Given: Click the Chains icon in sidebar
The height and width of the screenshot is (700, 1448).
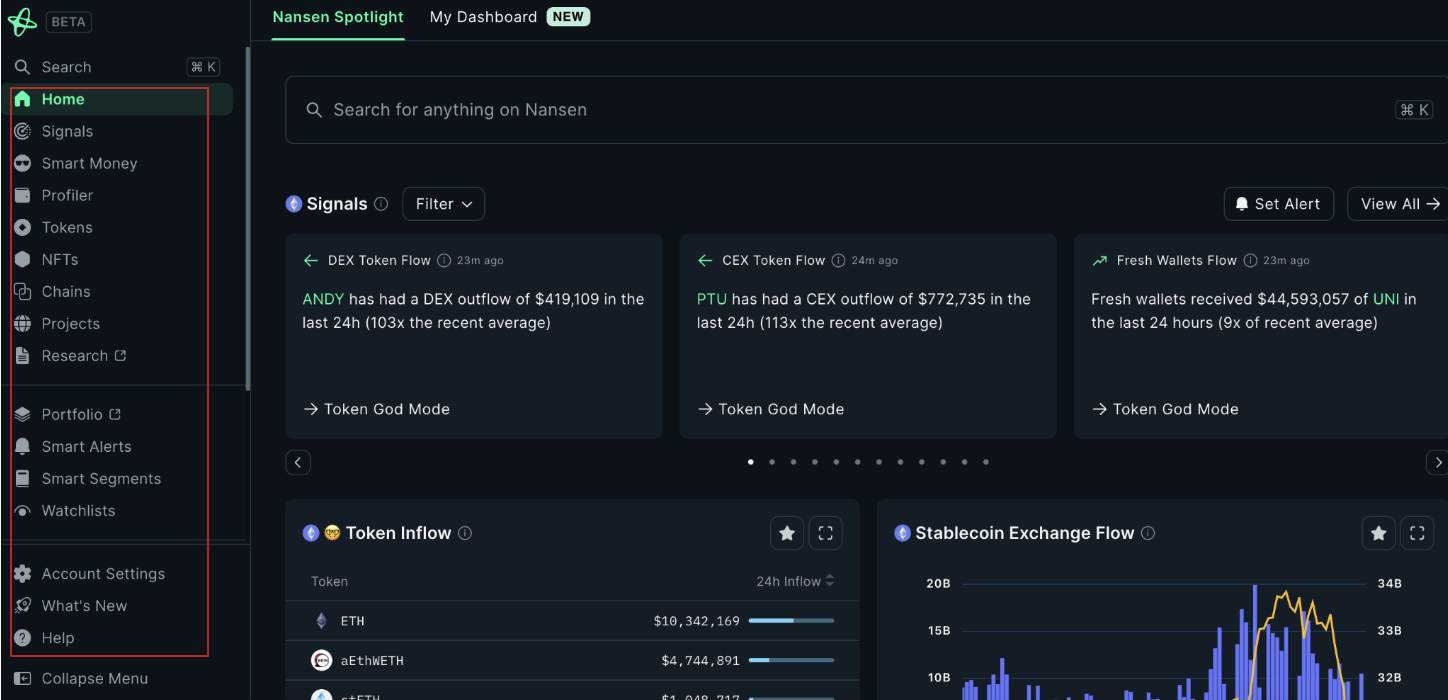Looking at the screenshot, I should coord(23,291).
